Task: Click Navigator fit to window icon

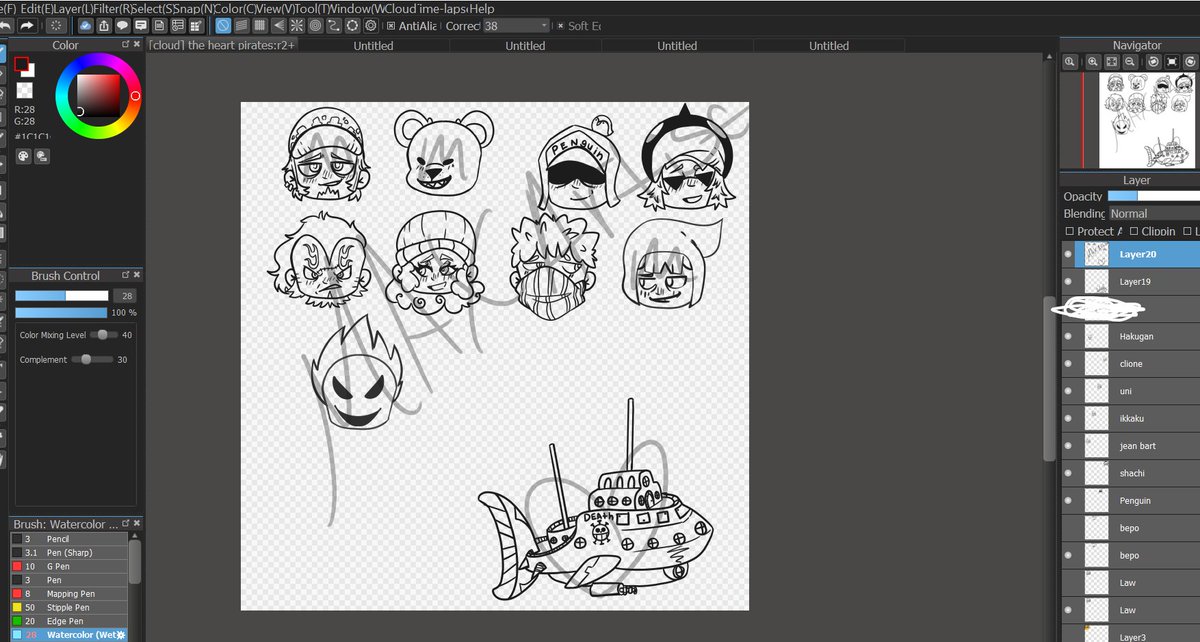Action: [x=1112, y=62]
